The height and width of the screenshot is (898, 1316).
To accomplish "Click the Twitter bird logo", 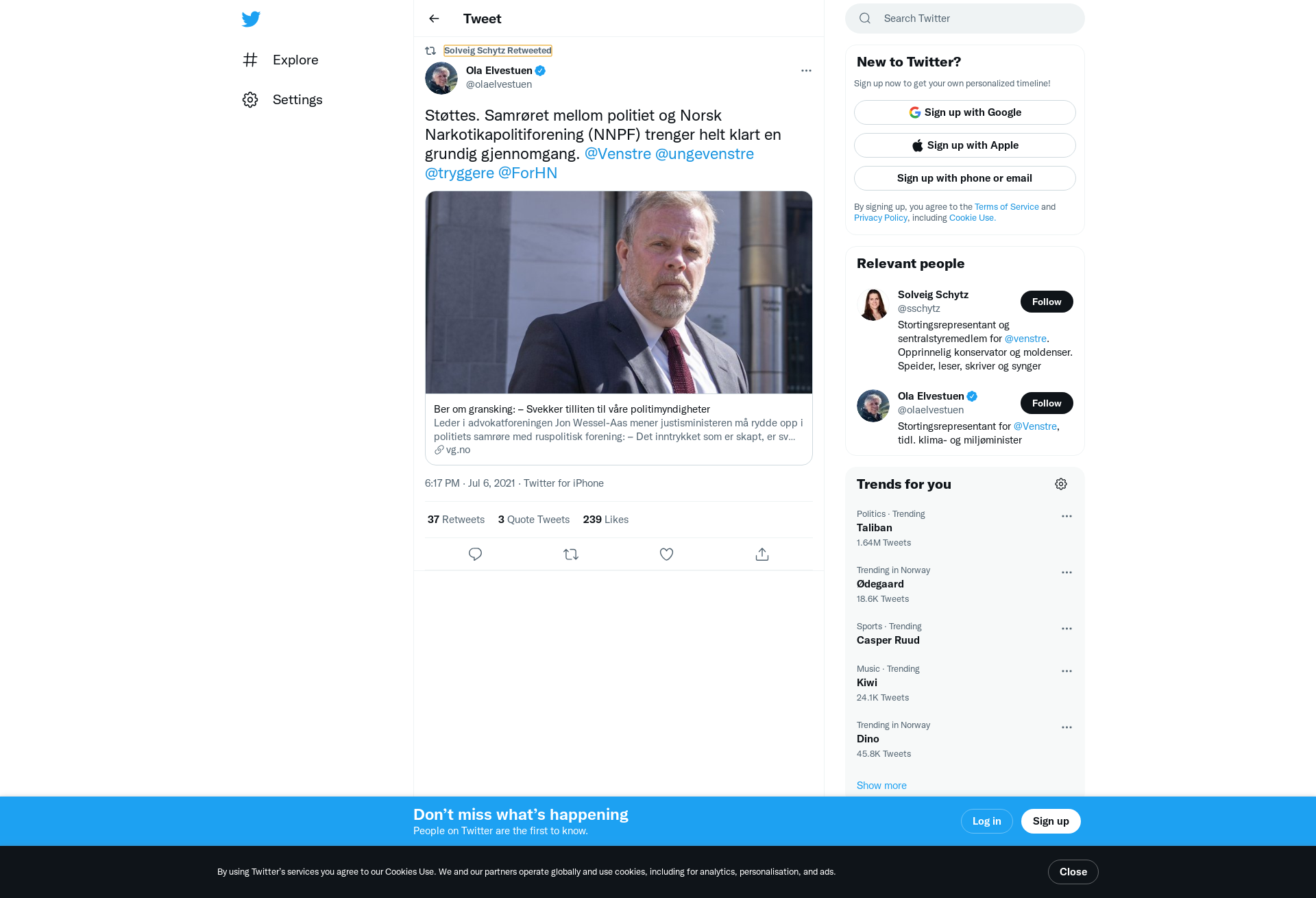I will [251, 19].
